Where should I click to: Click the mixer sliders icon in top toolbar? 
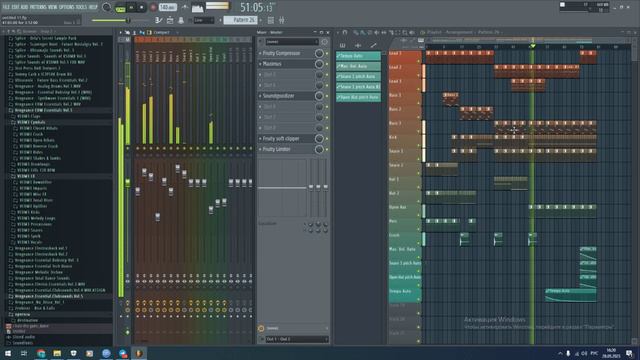point(282,20)
